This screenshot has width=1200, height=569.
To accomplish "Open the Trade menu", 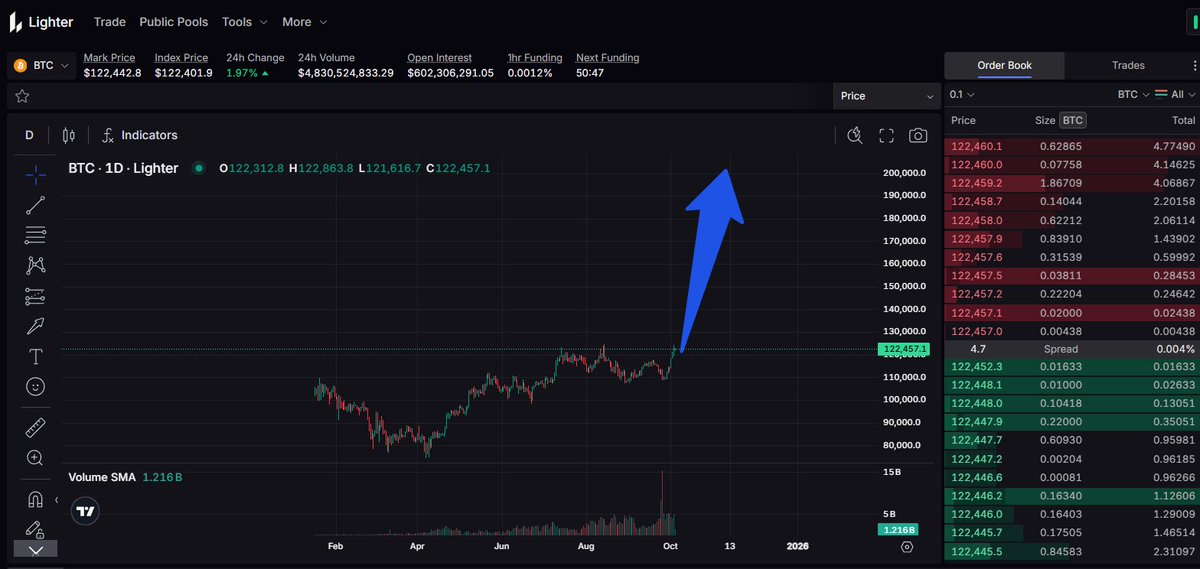I will (110, 21).
